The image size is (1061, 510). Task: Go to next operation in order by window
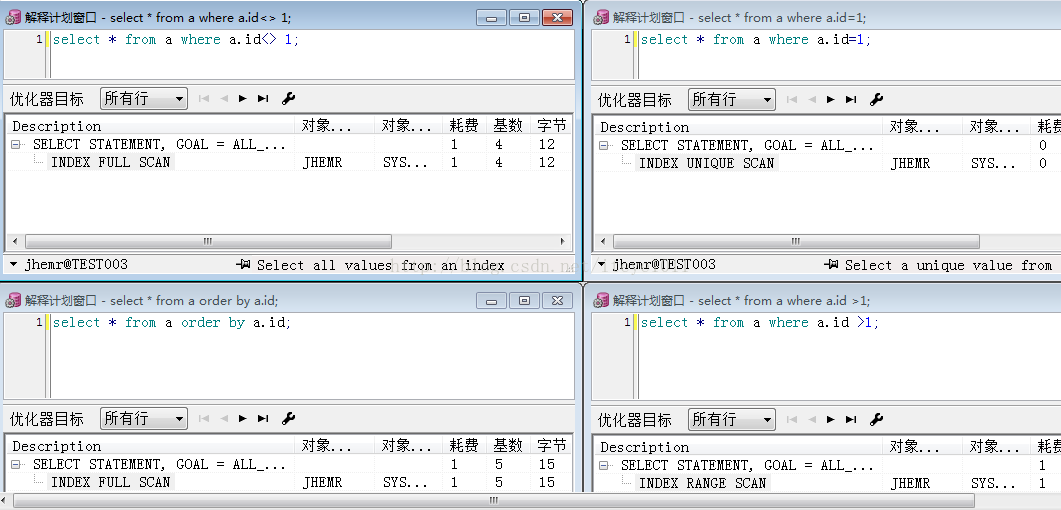[242, 418]
